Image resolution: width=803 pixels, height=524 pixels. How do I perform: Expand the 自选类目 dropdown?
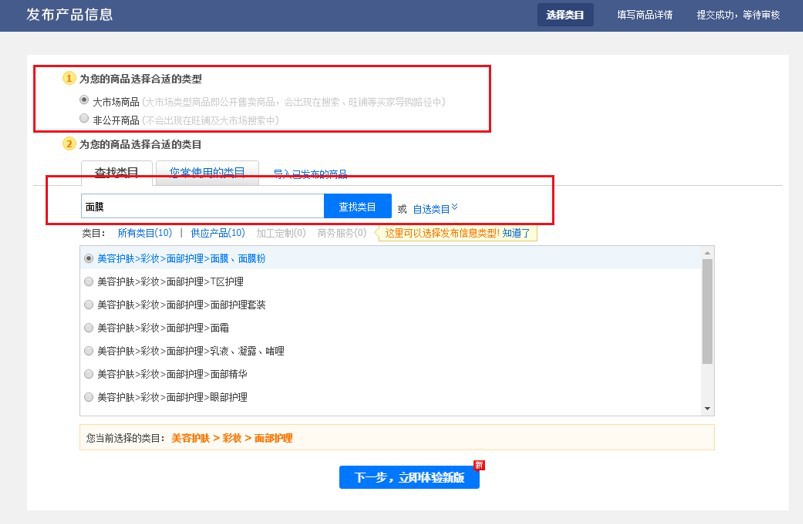tap(435, 209)
